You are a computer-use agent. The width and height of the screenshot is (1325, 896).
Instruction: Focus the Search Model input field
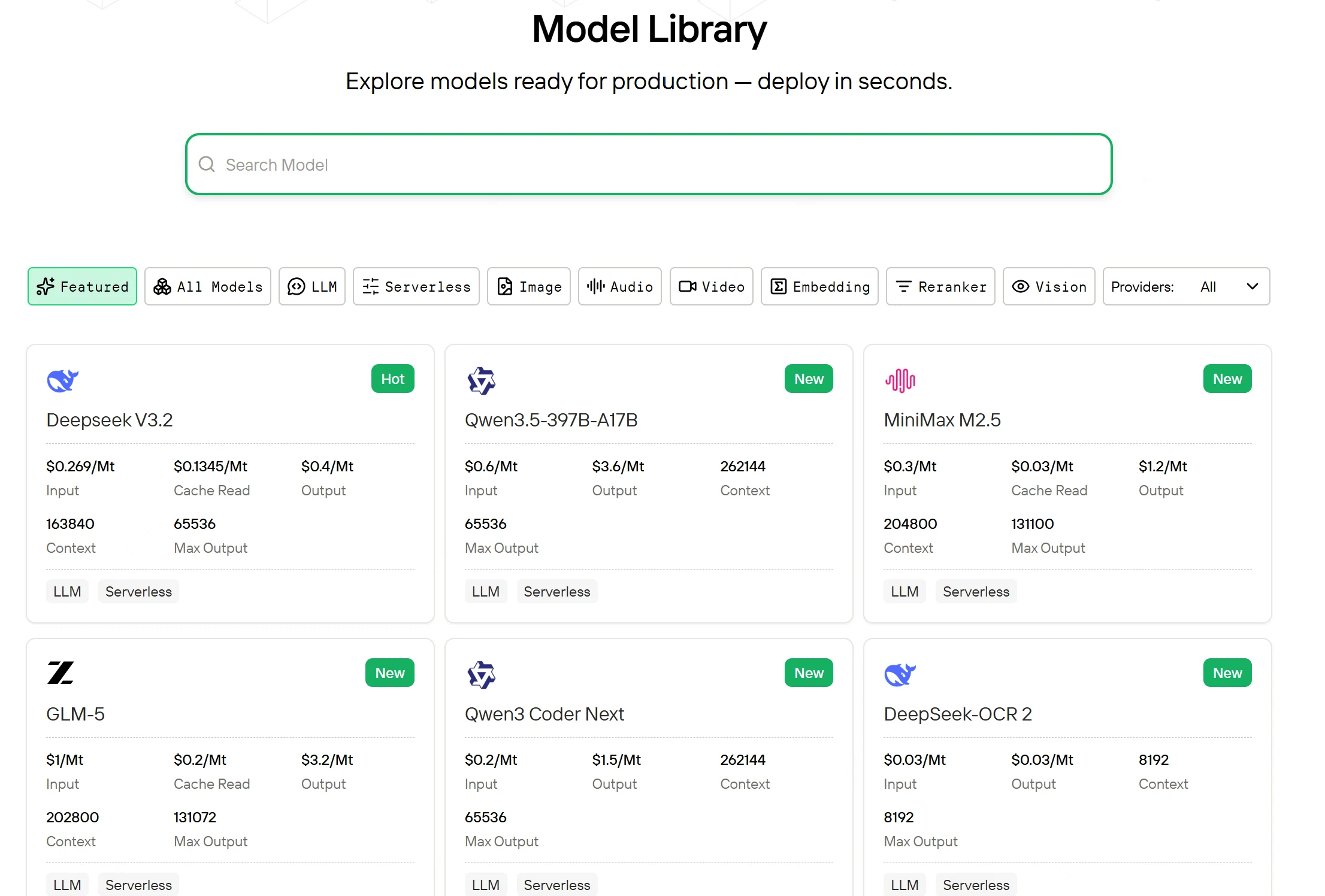(649, 164)
